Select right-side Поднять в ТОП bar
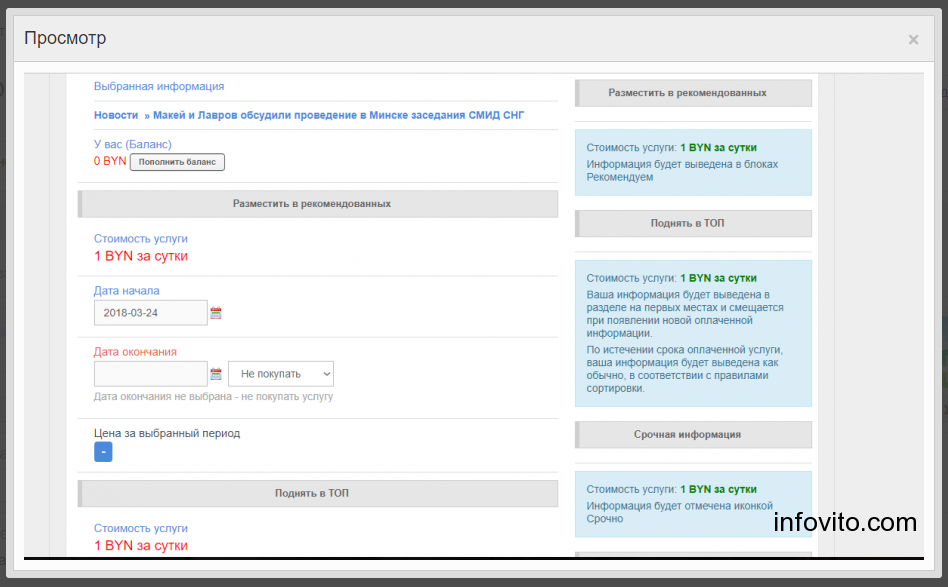The image size is (948, 587). [693, 223]
